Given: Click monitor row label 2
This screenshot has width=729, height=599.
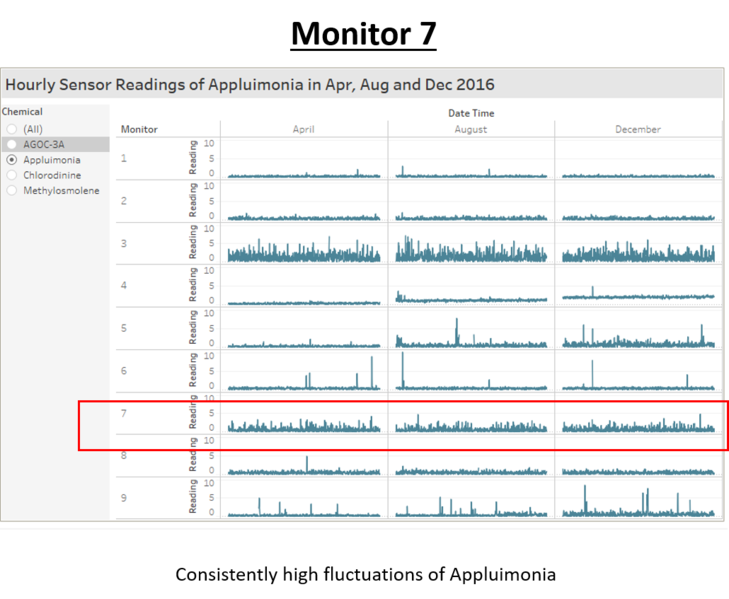Looking at the screenshot, I should pos(124,201).
